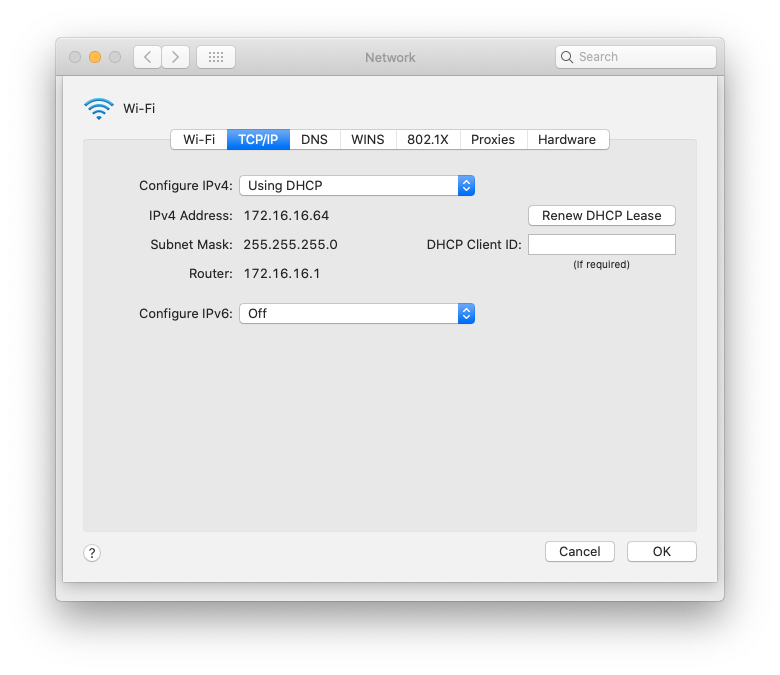Open the Configure IPv4 dropdown

[x=357, y=186]
